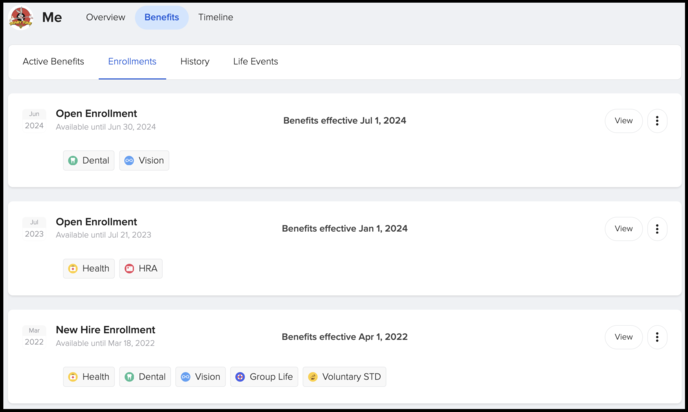Click 'Benefits effective Apr 1, 2022' text
This screenshot has width=688, height=412.
click(344, 337)
